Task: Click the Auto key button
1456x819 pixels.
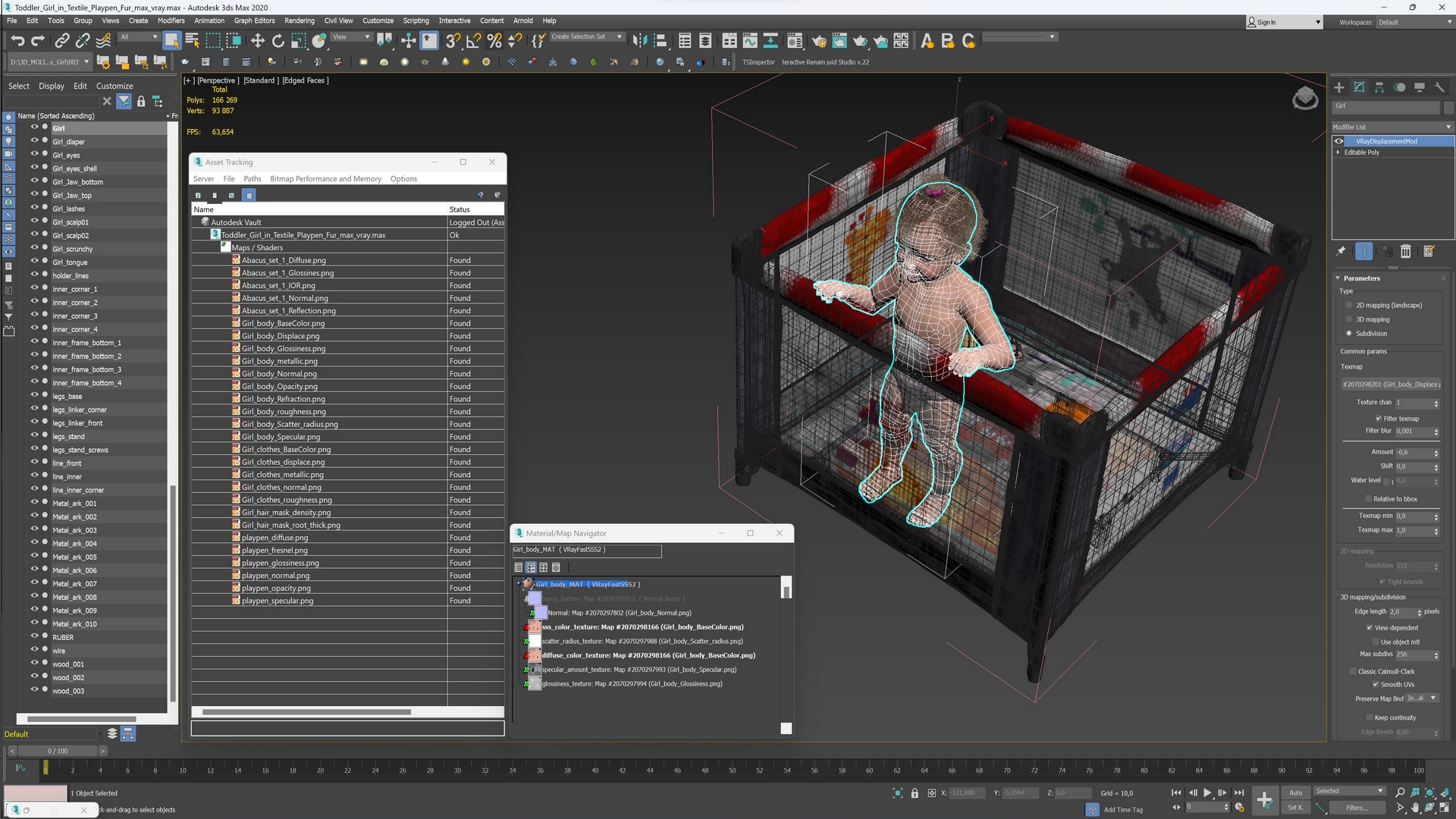Action: point(1295,792)
